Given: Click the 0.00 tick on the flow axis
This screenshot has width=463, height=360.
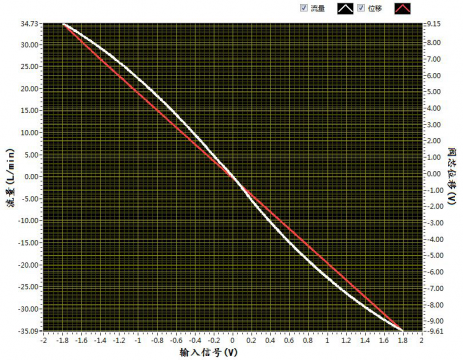Looking at the screenshot, I should point(31,177).
